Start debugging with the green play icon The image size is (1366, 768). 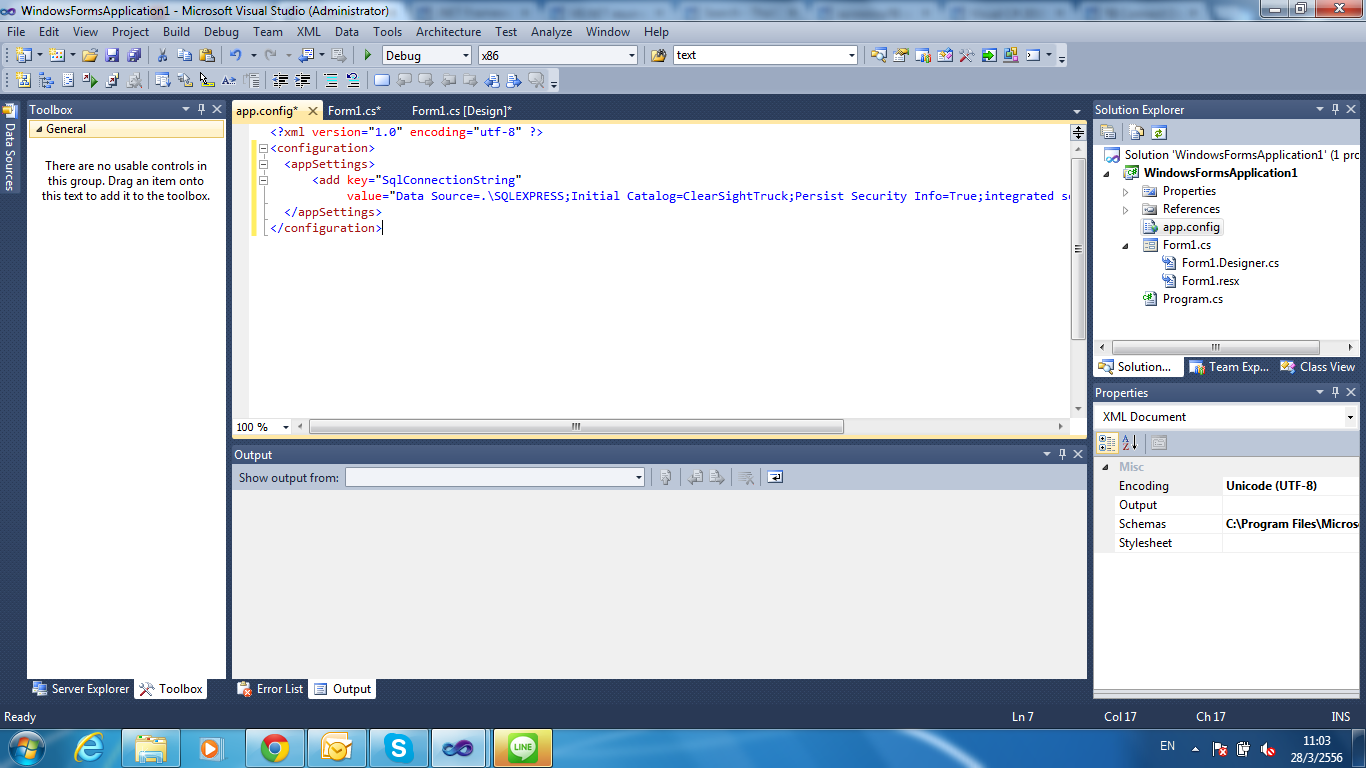click(x=368, y=55)
